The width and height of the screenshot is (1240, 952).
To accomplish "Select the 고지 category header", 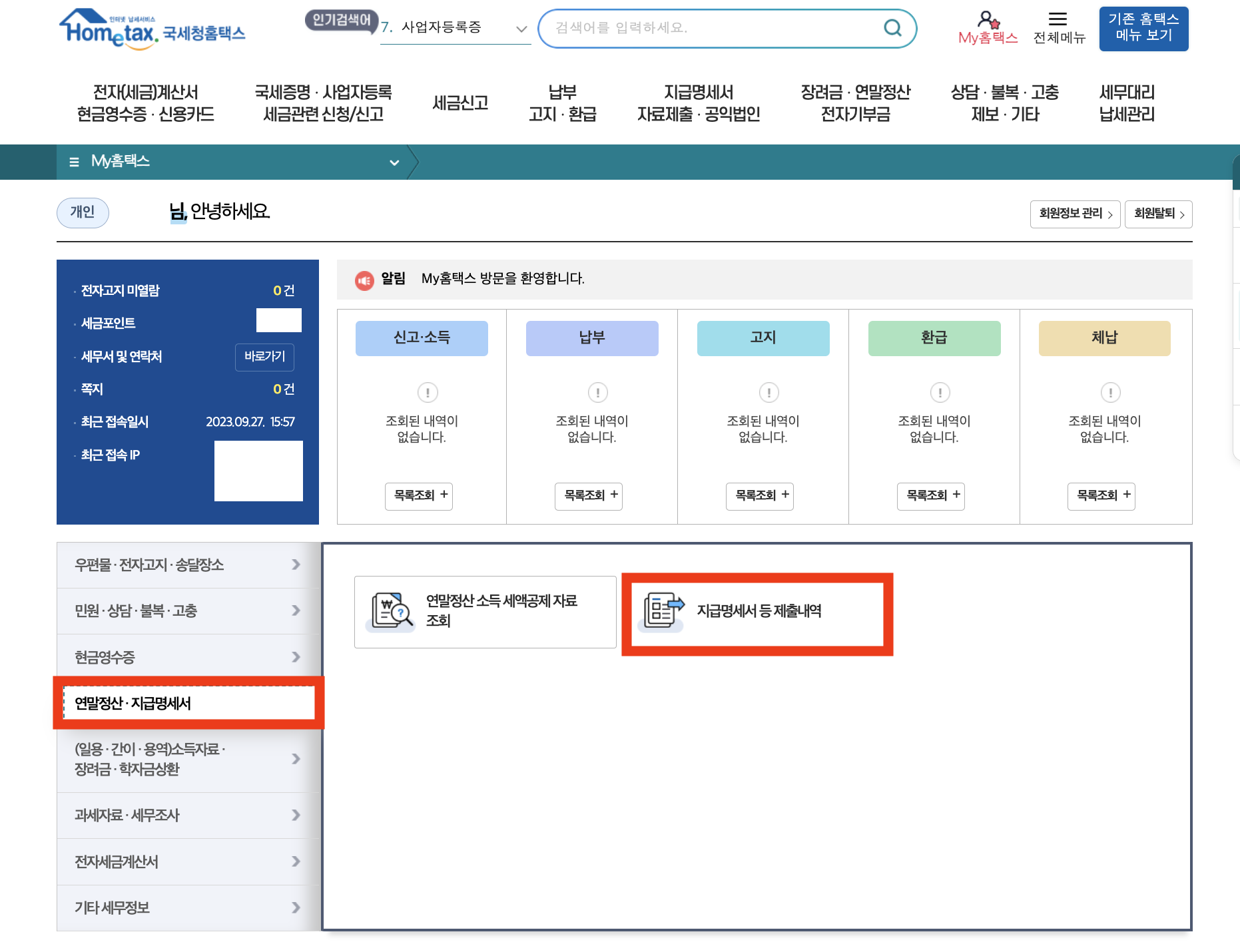I will click(763, 338).
